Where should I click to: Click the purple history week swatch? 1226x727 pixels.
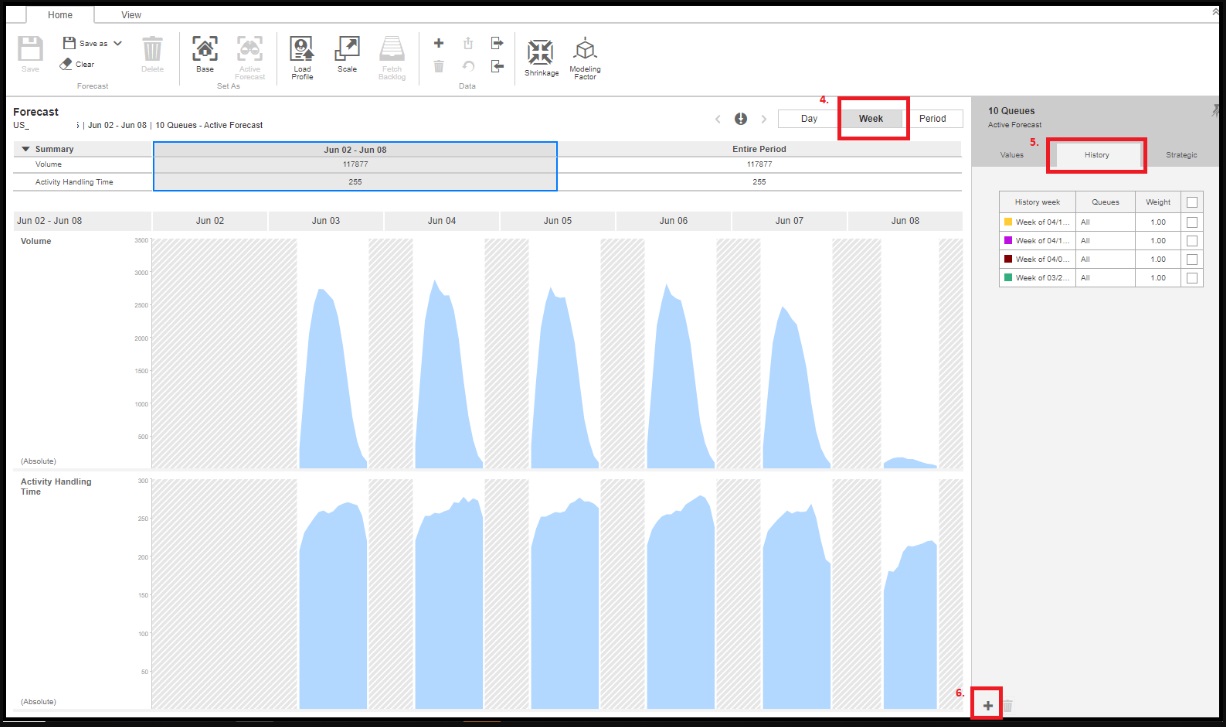(x=1008, y=240)
